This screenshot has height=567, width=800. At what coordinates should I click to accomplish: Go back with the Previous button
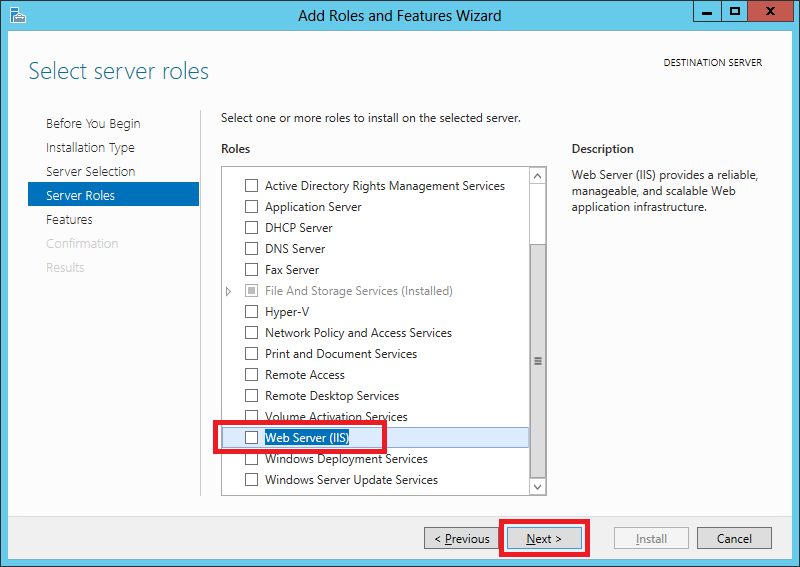coord(461,538)
